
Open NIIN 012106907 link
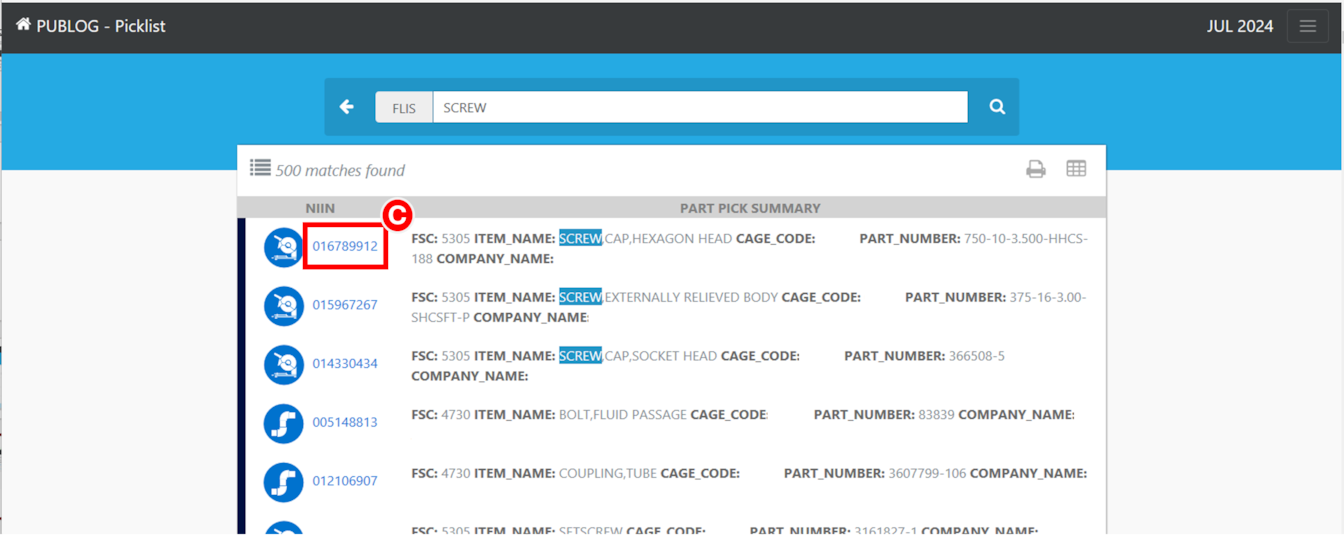[x=345, y=481]
